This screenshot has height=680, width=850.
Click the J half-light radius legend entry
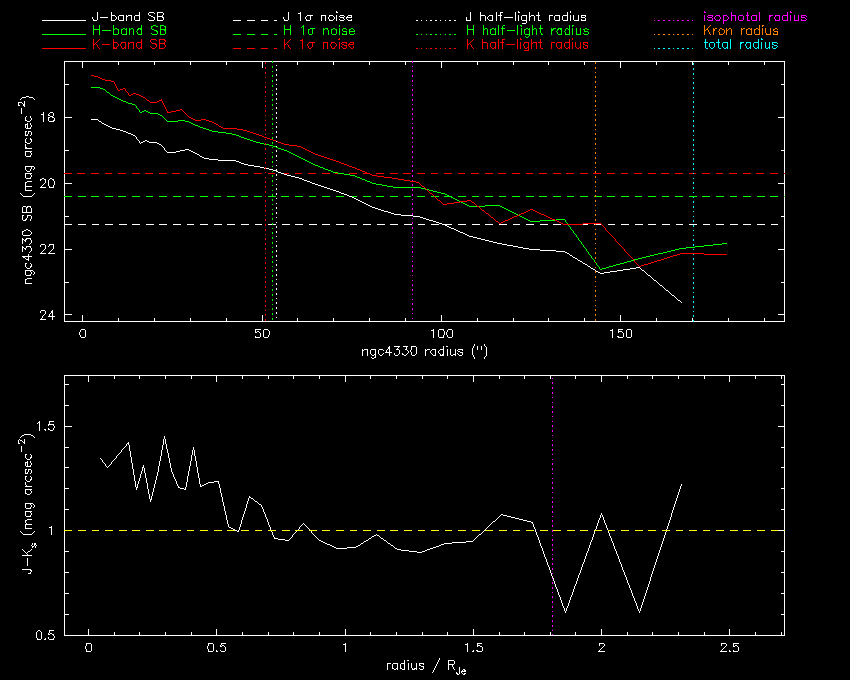click(526, 18)
